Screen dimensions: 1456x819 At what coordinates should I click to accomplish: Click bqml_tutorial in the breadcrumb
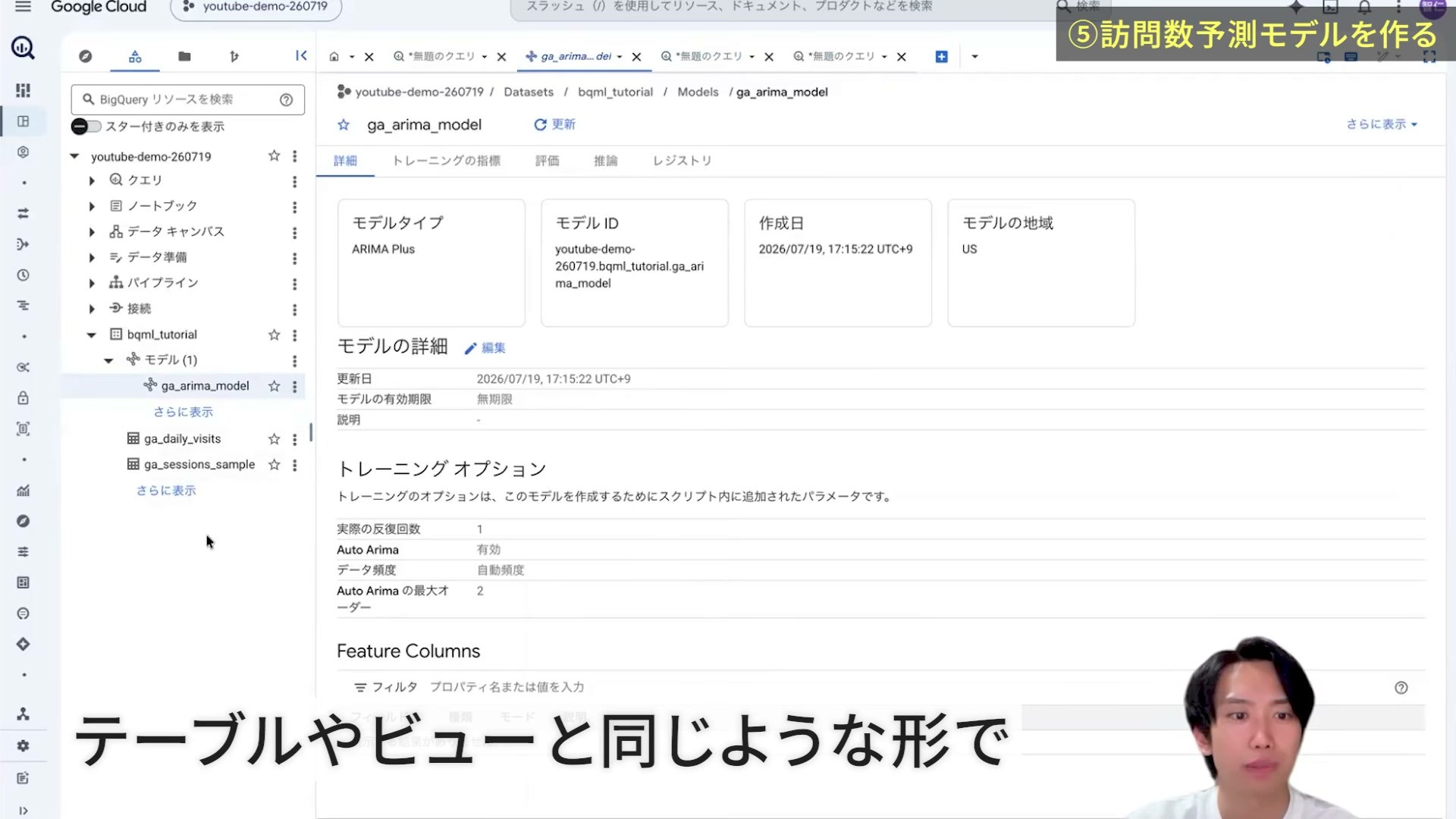pos(615,92)
